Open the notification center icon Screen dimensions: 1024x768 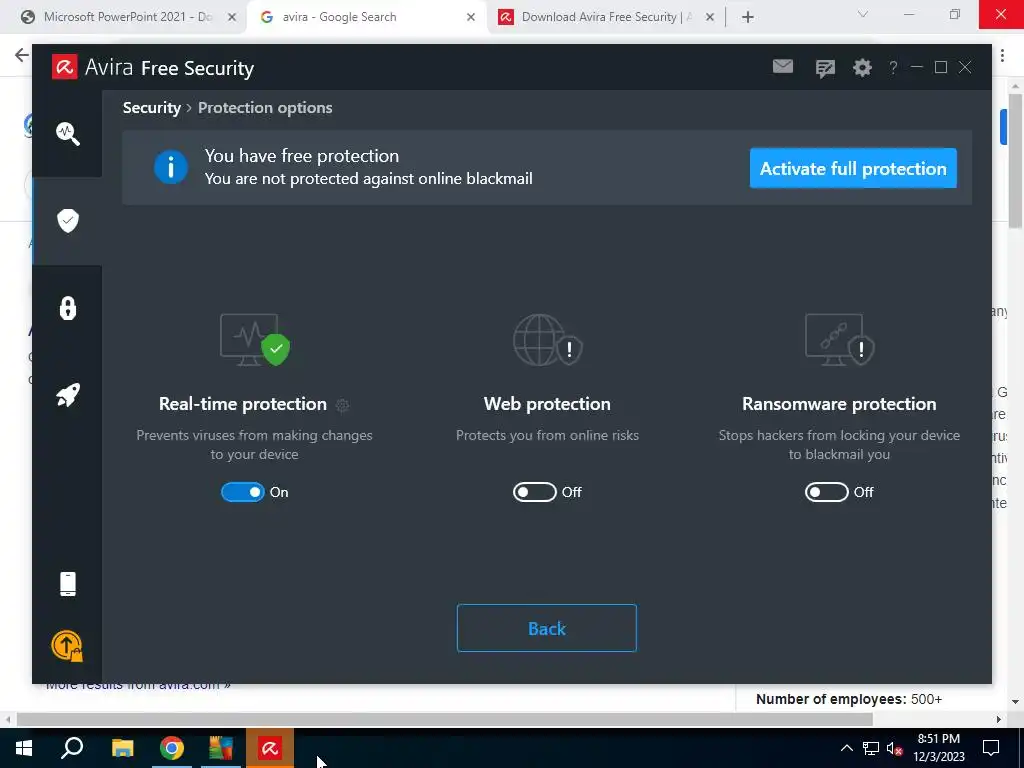click(x=991, y=748)
